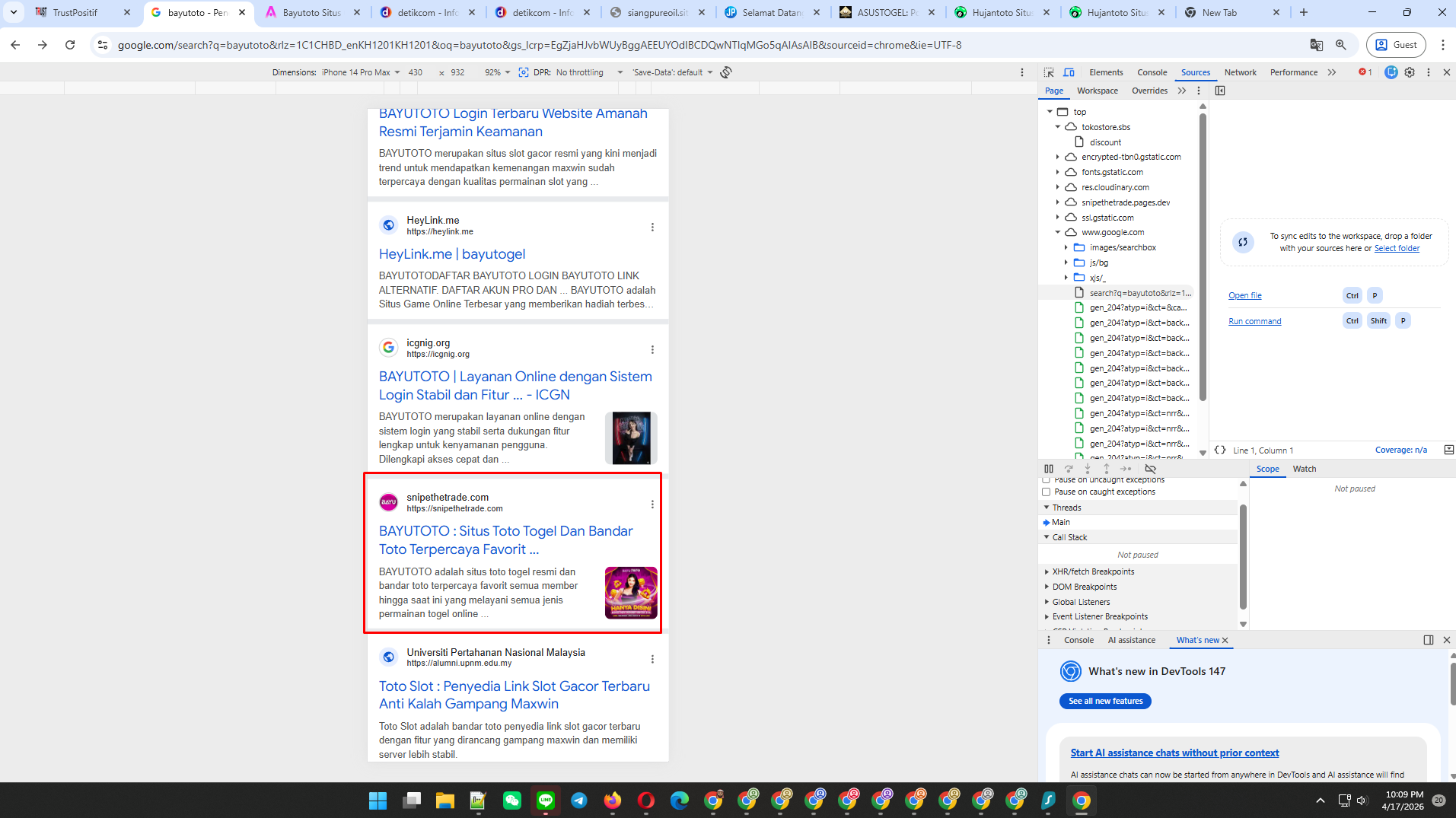Viewport: 1456px width, 818px height.
Task: Activate the inspect element picker icon
Action: [x=1049, y=72]
